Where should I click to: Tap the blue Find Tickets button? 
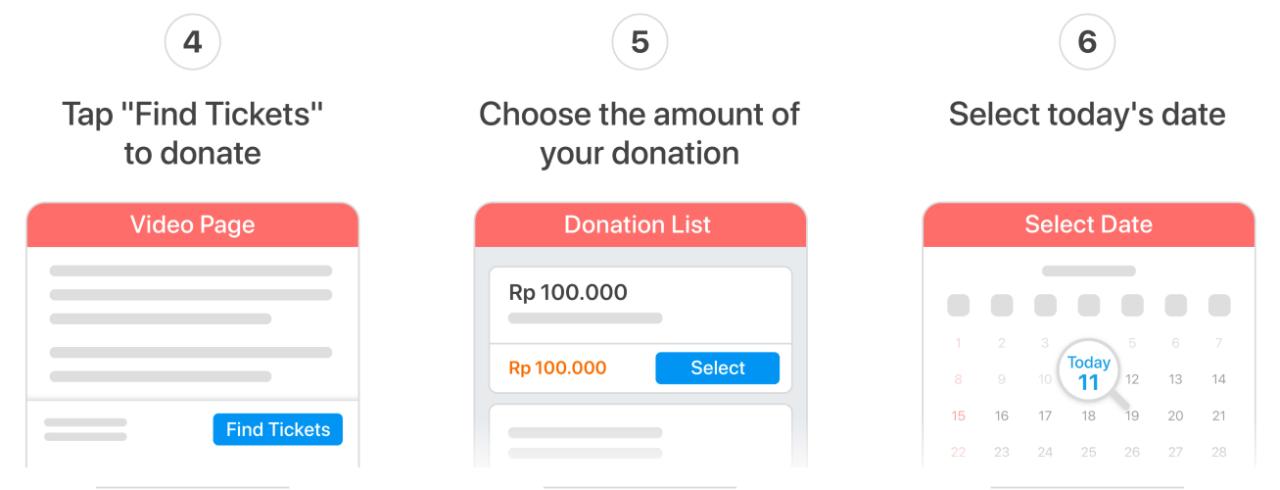coord(277,429)
